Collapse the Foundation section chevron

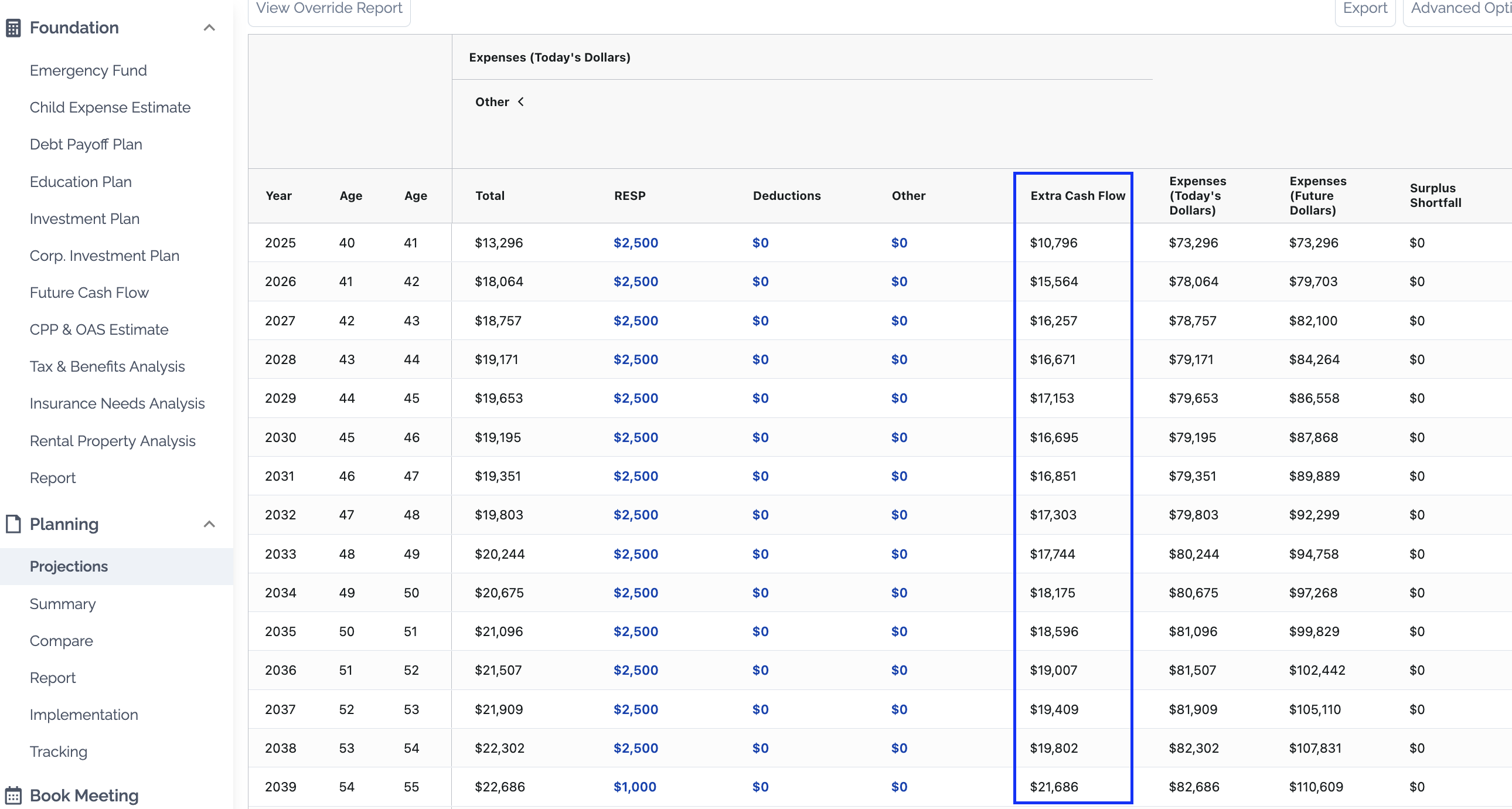pyautogui.click(x=209, y=28)
